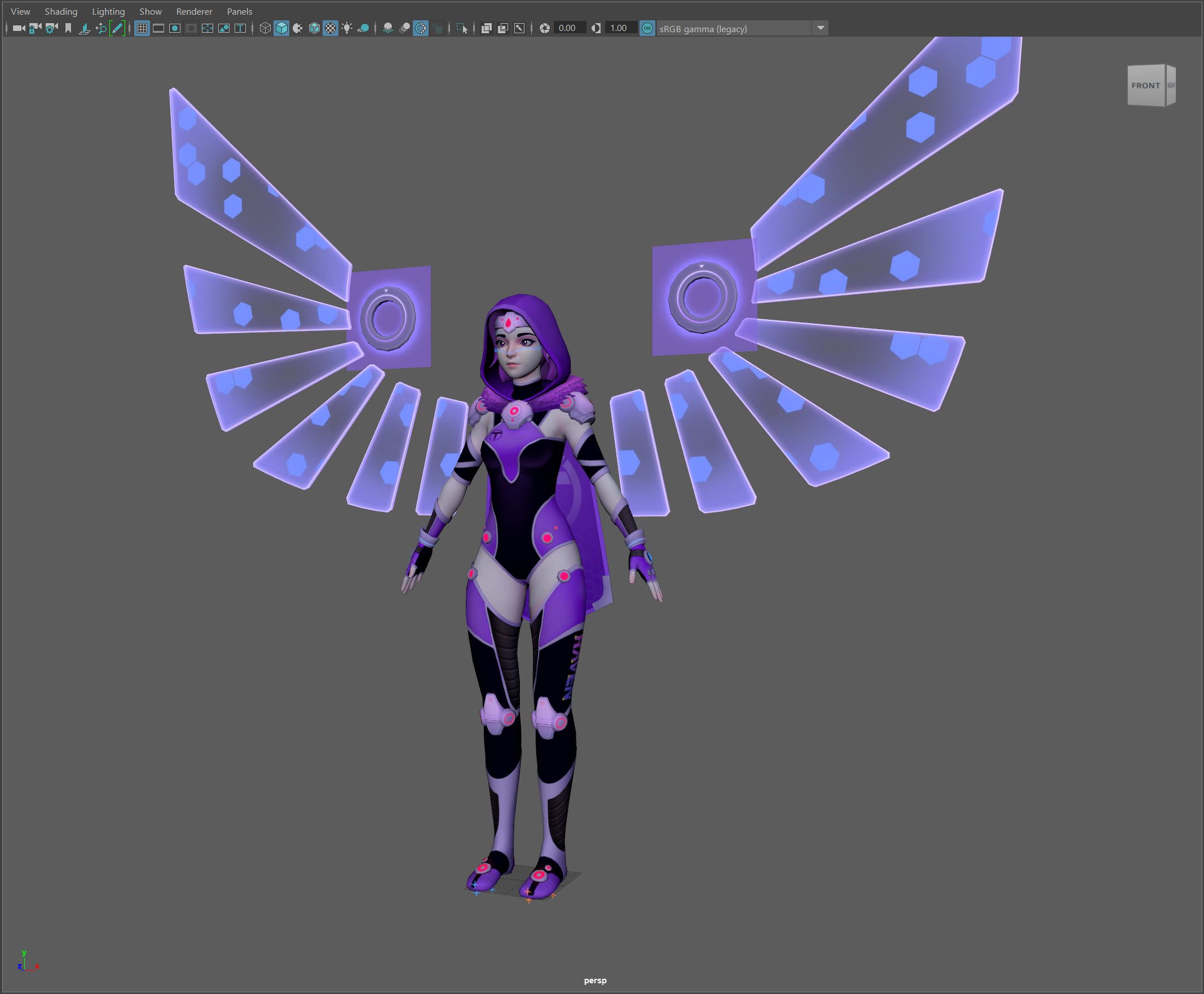This screenshot has width=1204, height=994.
Task: Select the Grease Pencil tool icon
Action: (x=117, y=28)
